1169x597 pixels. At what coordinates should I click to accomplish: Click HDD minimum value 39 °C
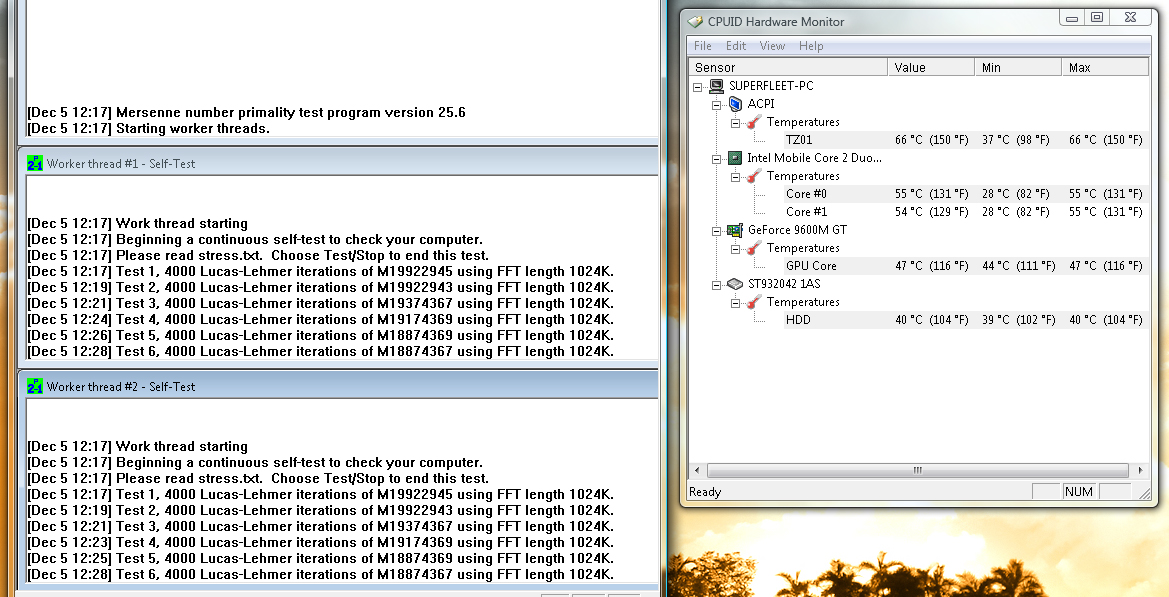pyautogui.click(x=1018, y=320)
